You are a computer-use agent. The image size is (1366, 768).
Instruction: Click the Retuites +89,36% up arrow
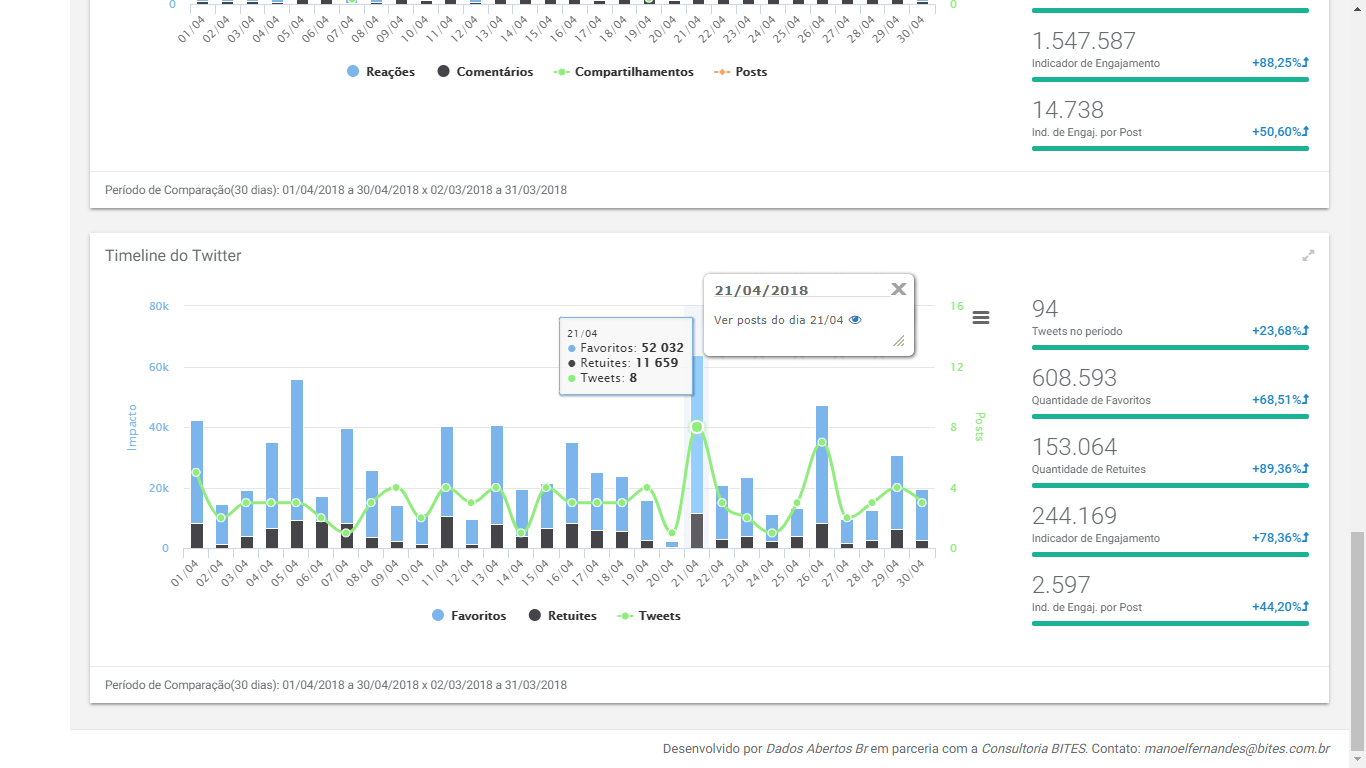(x=1305, y=469)
